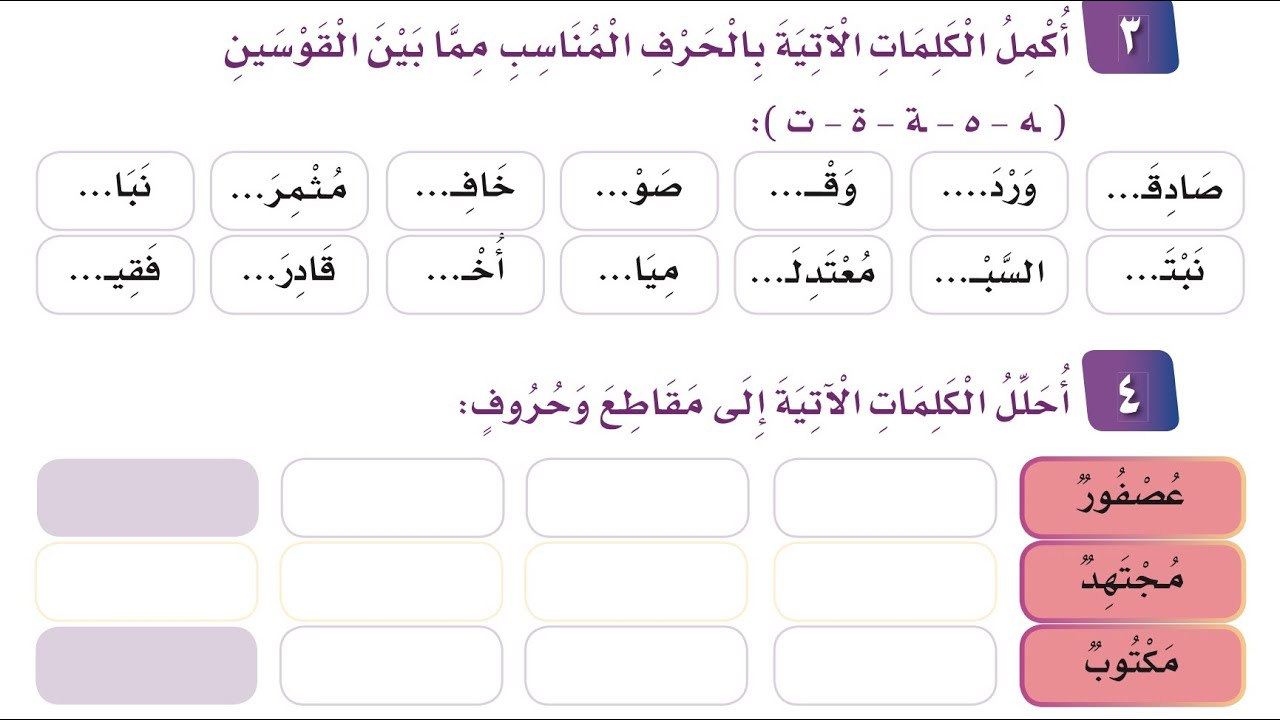This screenshot has width=1280, height=720.
Task: Click the pink مجتهد word label
Action: coord(1132,581)
